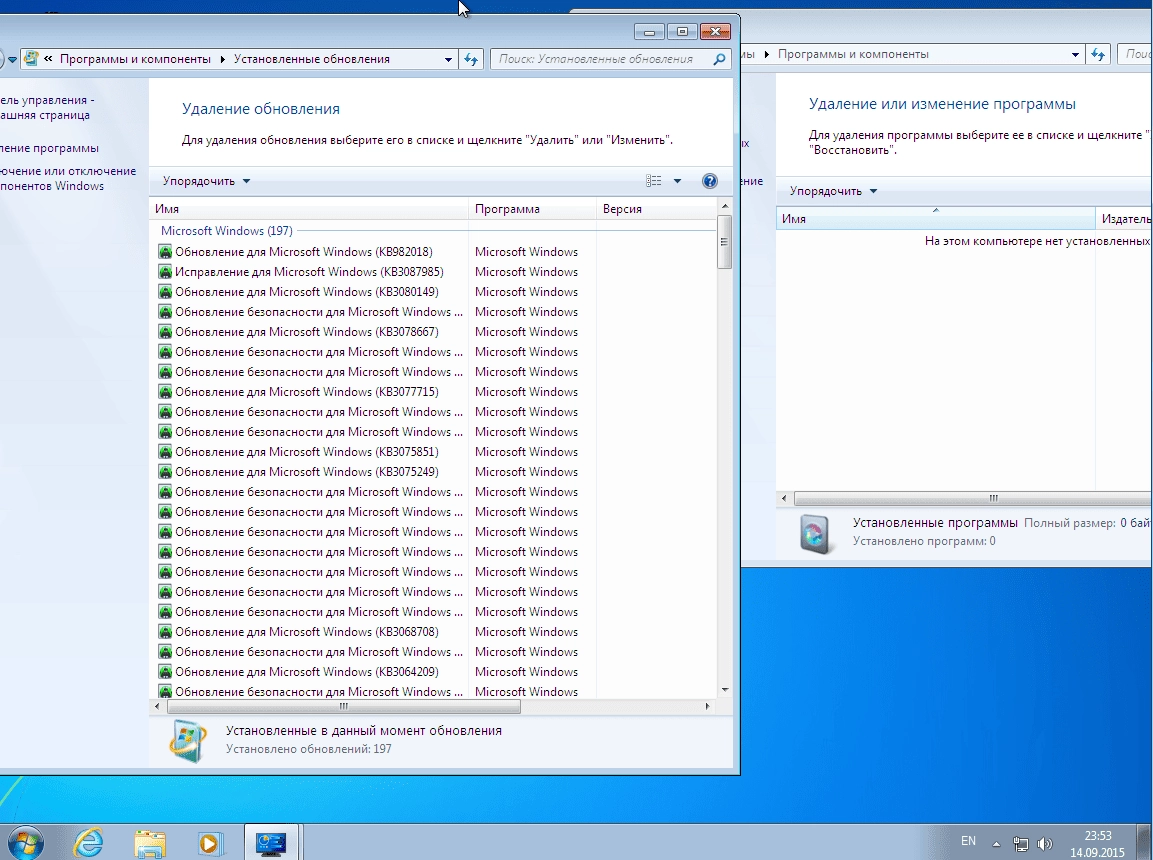
Task: Open address dropdown in background Programs window
Action: (1075, 54)
